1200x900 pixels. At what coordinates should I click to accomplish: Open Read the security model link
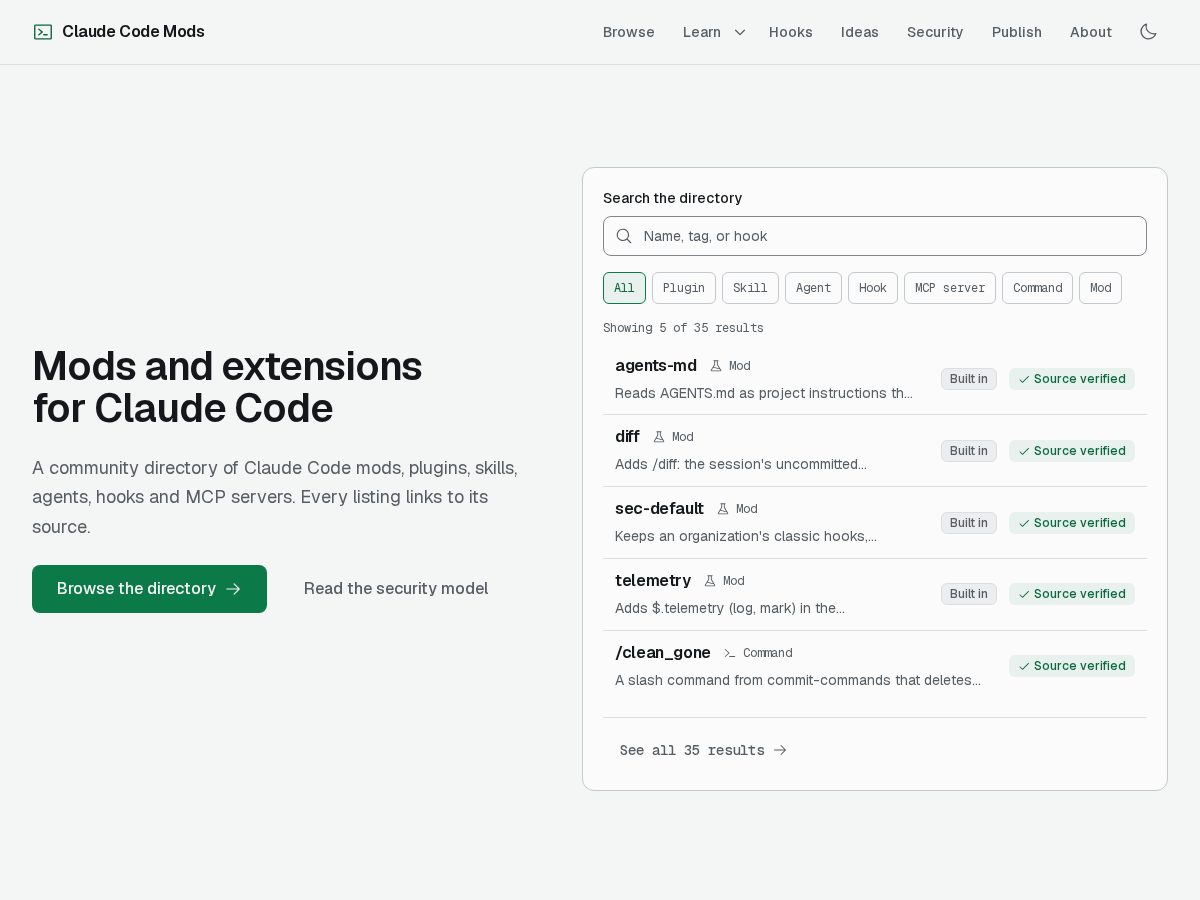click(396, 589)
